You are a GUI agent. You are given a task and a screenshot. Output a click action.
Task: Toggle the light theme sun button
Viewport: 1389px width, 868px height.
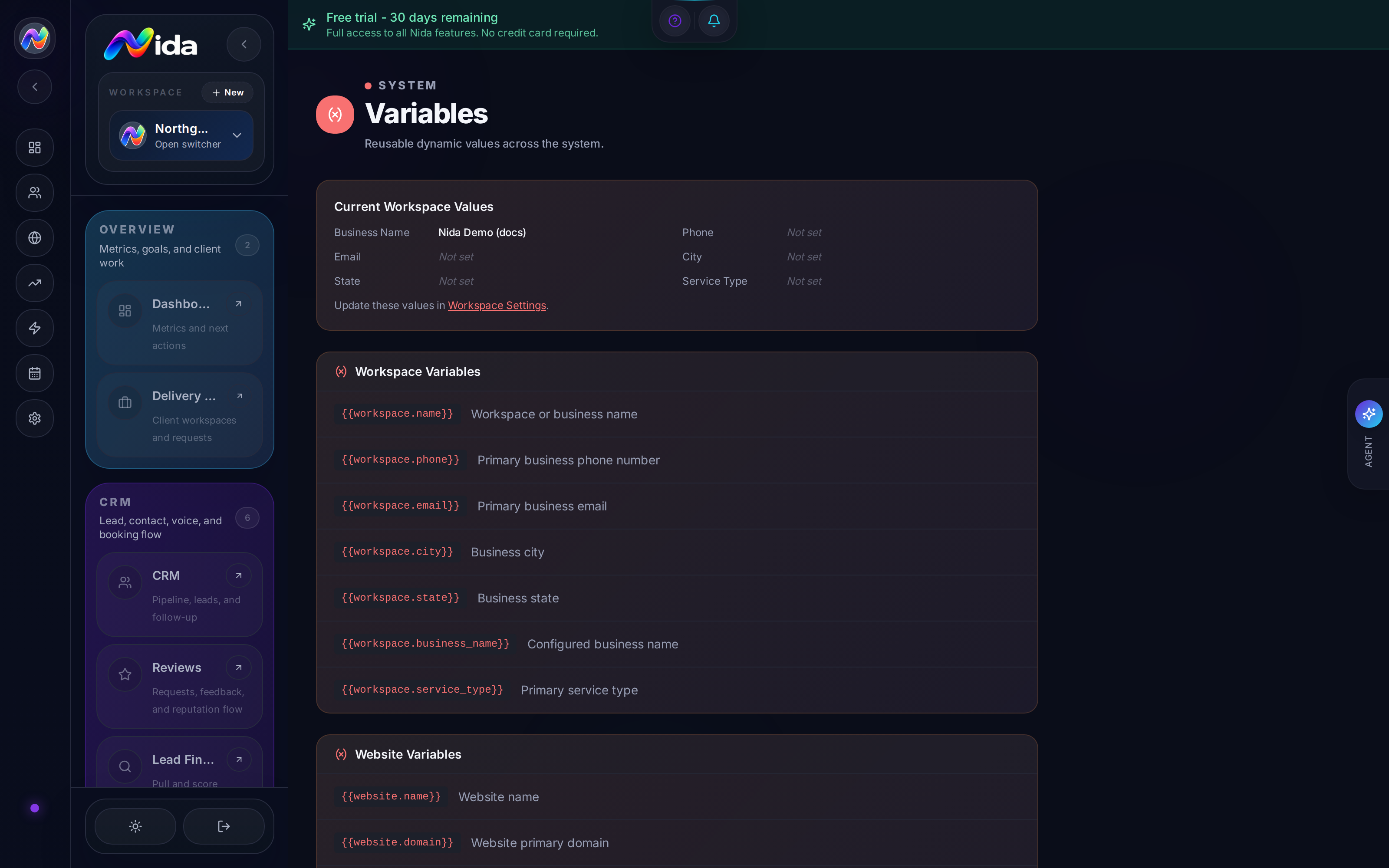(x=135, y=826)
